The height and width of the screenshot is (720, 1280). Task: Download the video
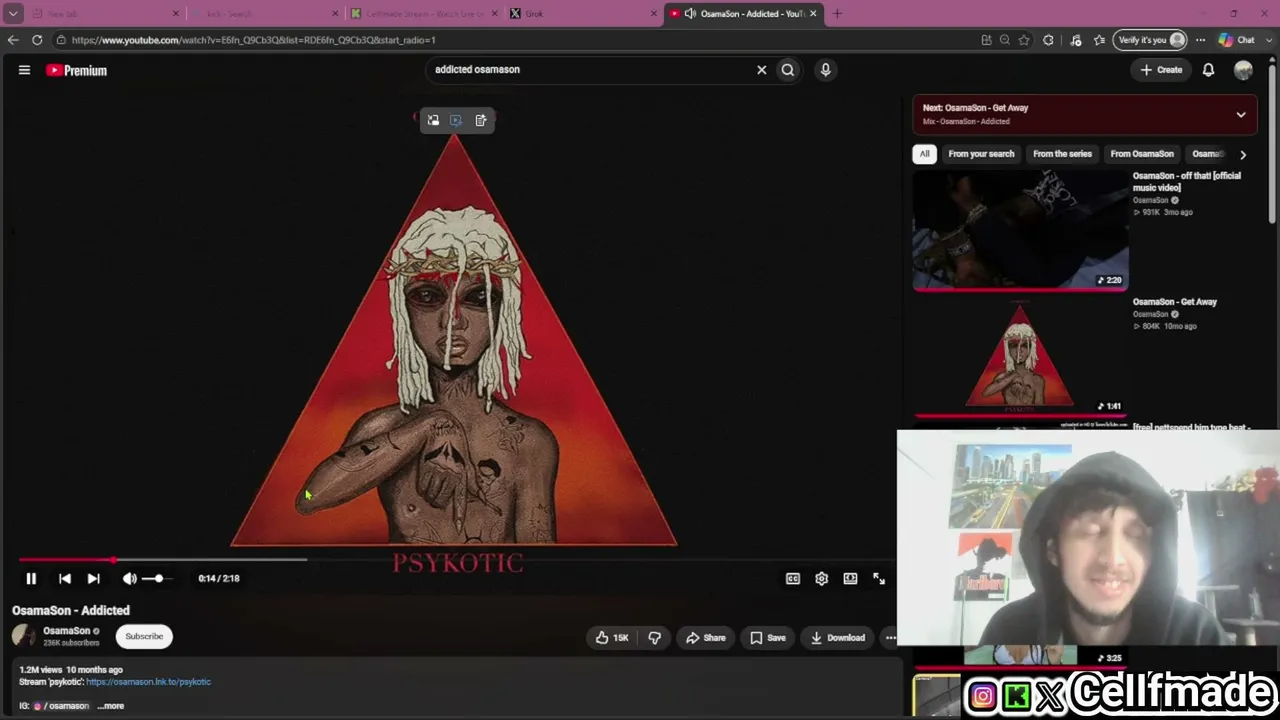[838, 638]
